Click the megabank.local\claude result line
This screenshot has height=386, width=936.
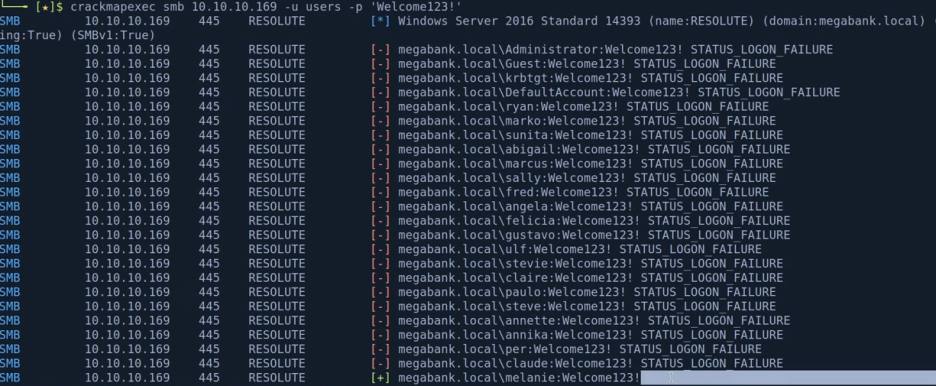point(590,364)
